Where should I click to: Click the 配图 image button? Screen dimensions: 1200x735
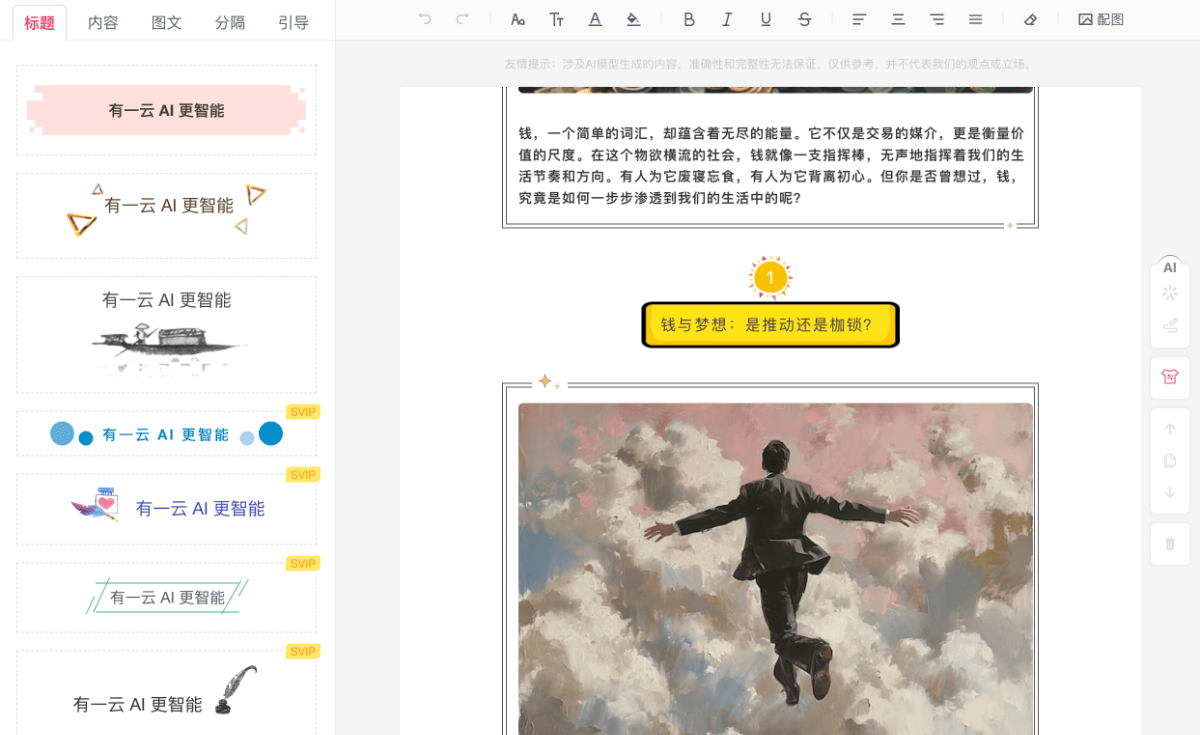1101,19
